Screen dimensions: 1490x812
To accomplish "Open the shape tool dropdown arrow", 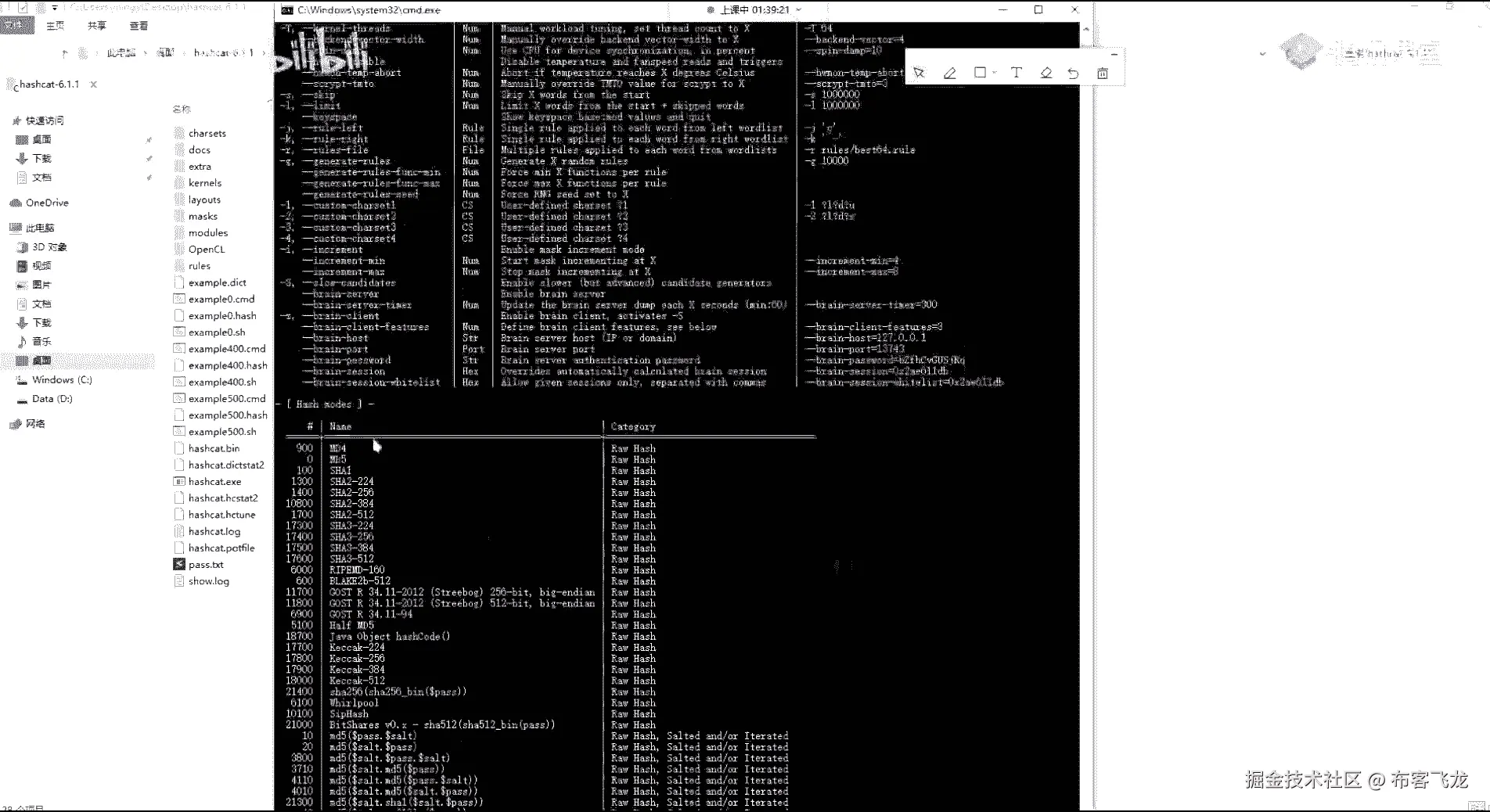I will (x=994, y=73).
